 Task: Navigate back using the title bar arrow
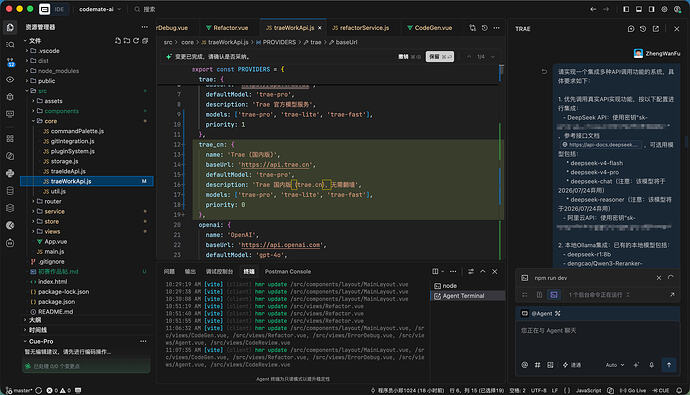(593, 9)
